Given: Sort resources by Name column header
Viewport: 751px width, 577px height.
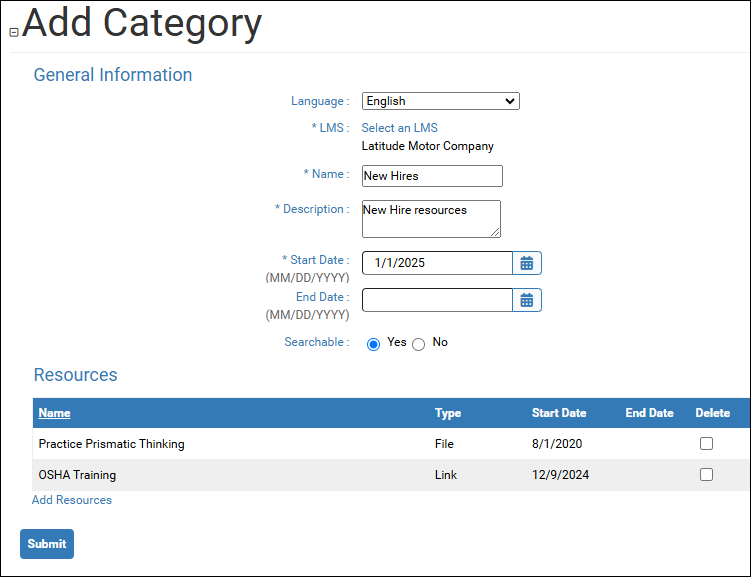Looking at the screenshot, I should coord(54,413).
